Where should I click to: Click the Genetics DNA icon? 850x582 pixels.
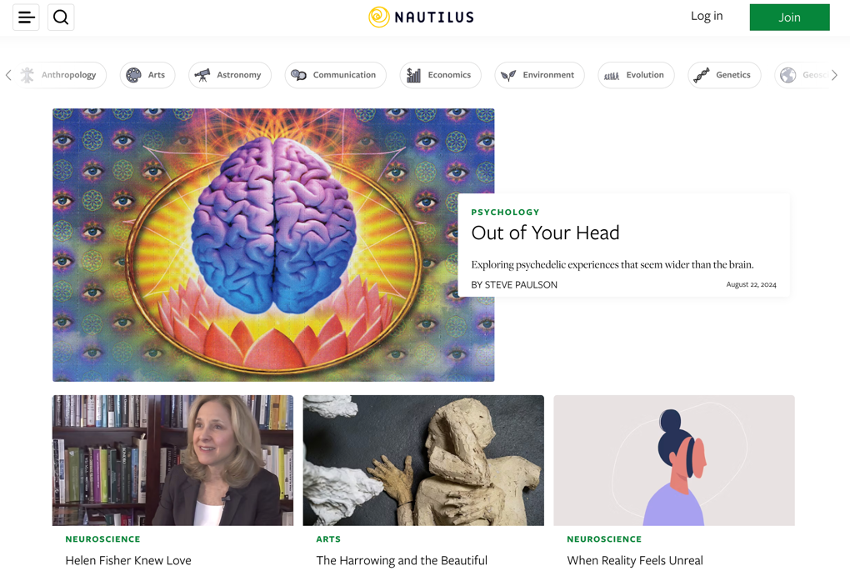point(701,75)
